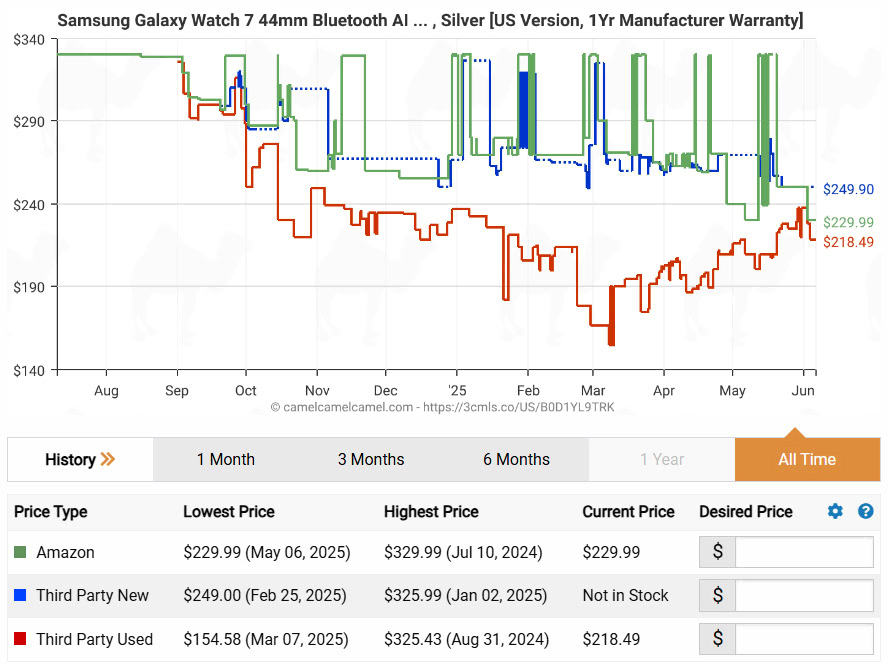This screenshot has height=665, width=888.
Task: Click the $218.49 red price label on chart
Action: pos(848,242)
